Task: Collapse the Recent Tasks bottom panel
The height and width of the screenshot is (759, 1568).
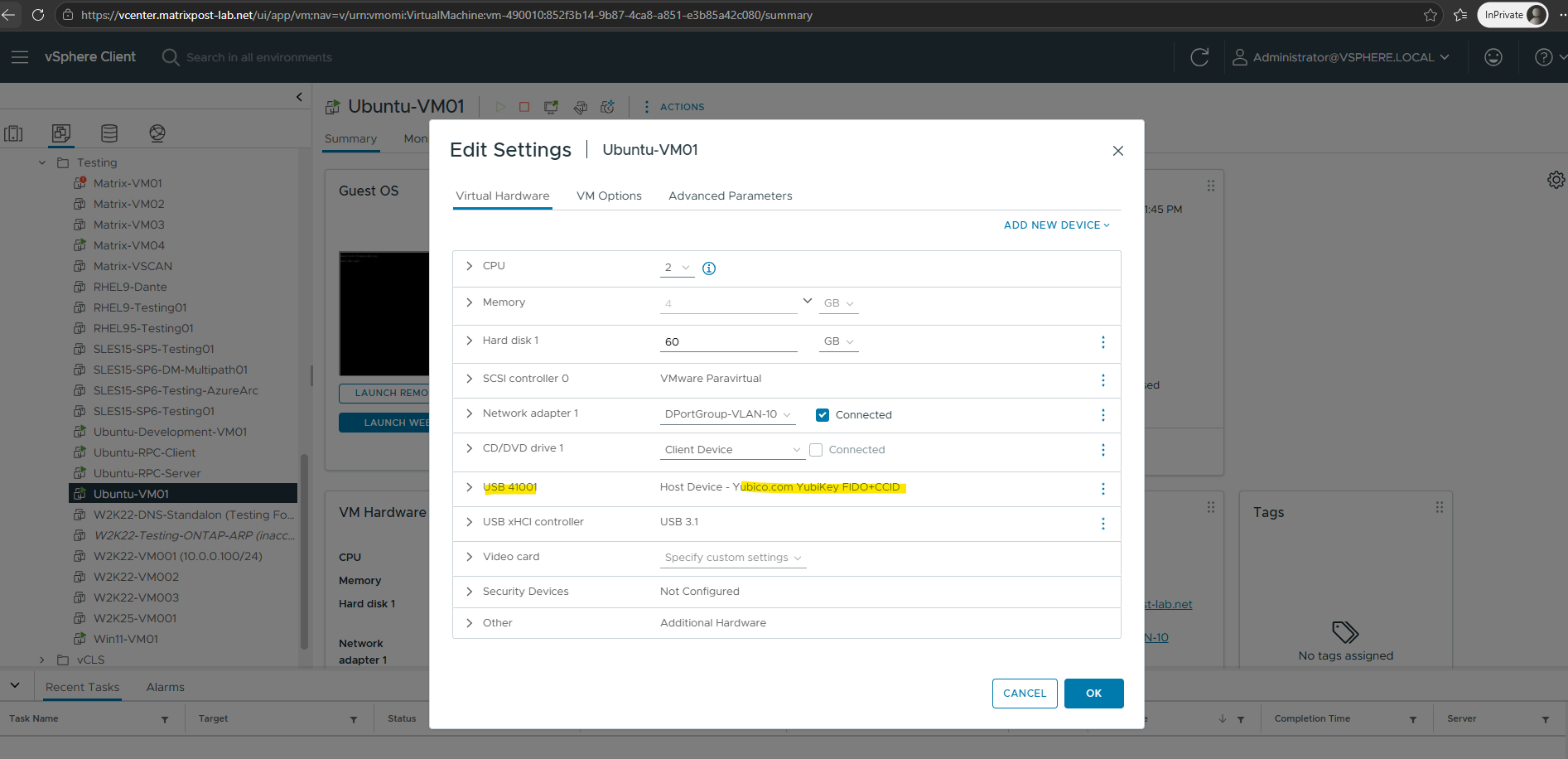Action: pos(15,686)
